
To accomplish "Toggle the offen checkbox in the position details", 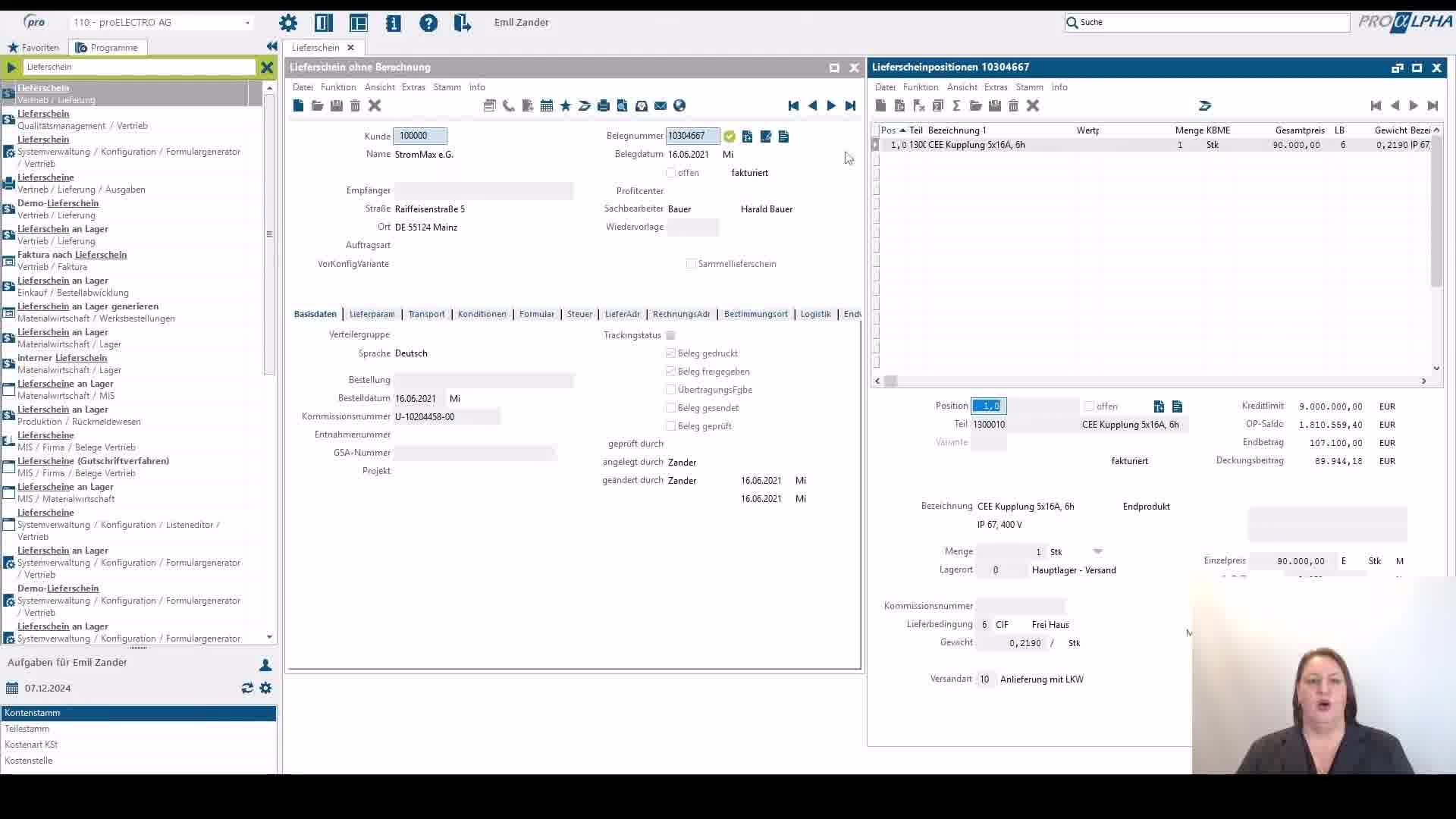I will click(x=1089, y=406).
